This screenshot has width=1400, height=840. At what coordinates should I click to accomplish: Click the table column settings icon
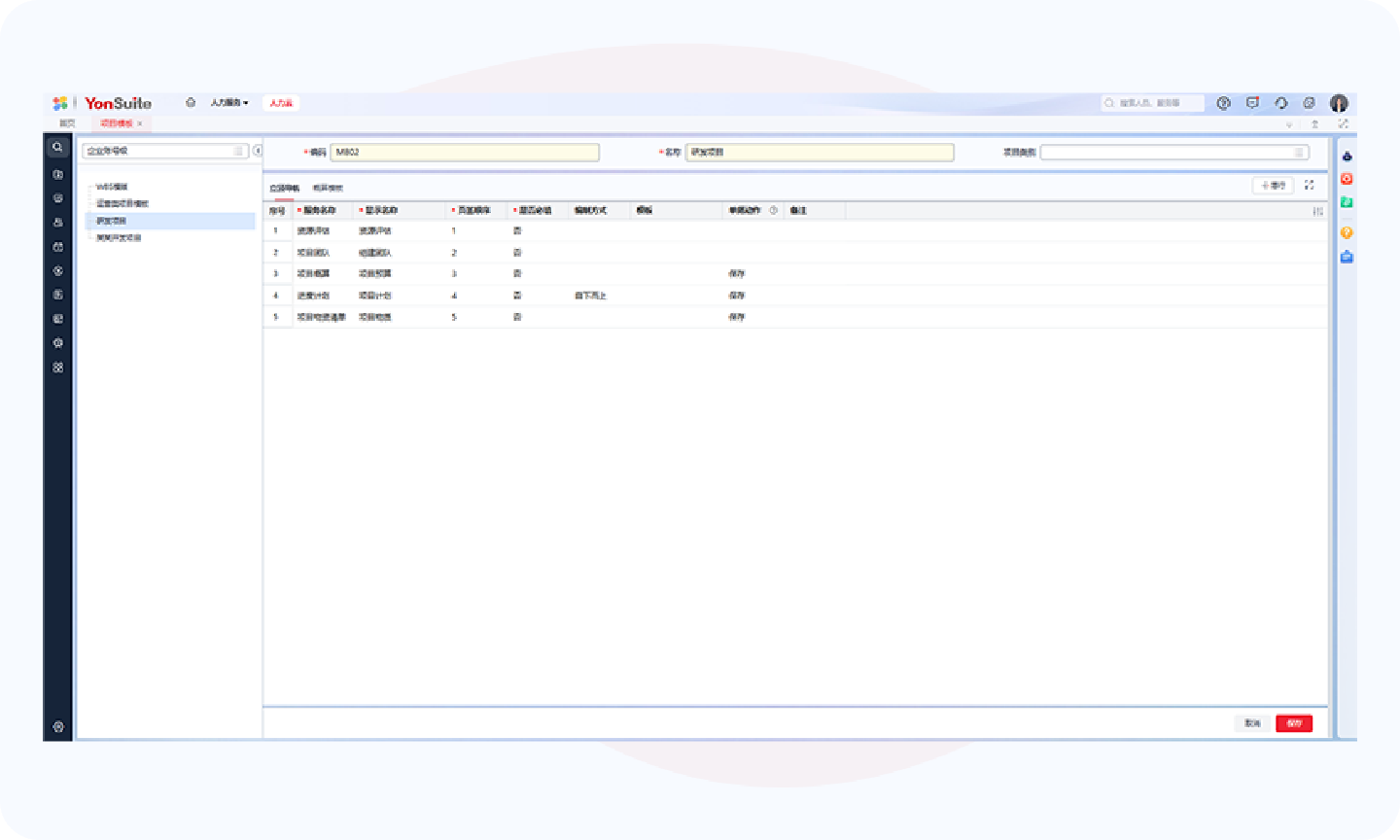click(1317, 211)
